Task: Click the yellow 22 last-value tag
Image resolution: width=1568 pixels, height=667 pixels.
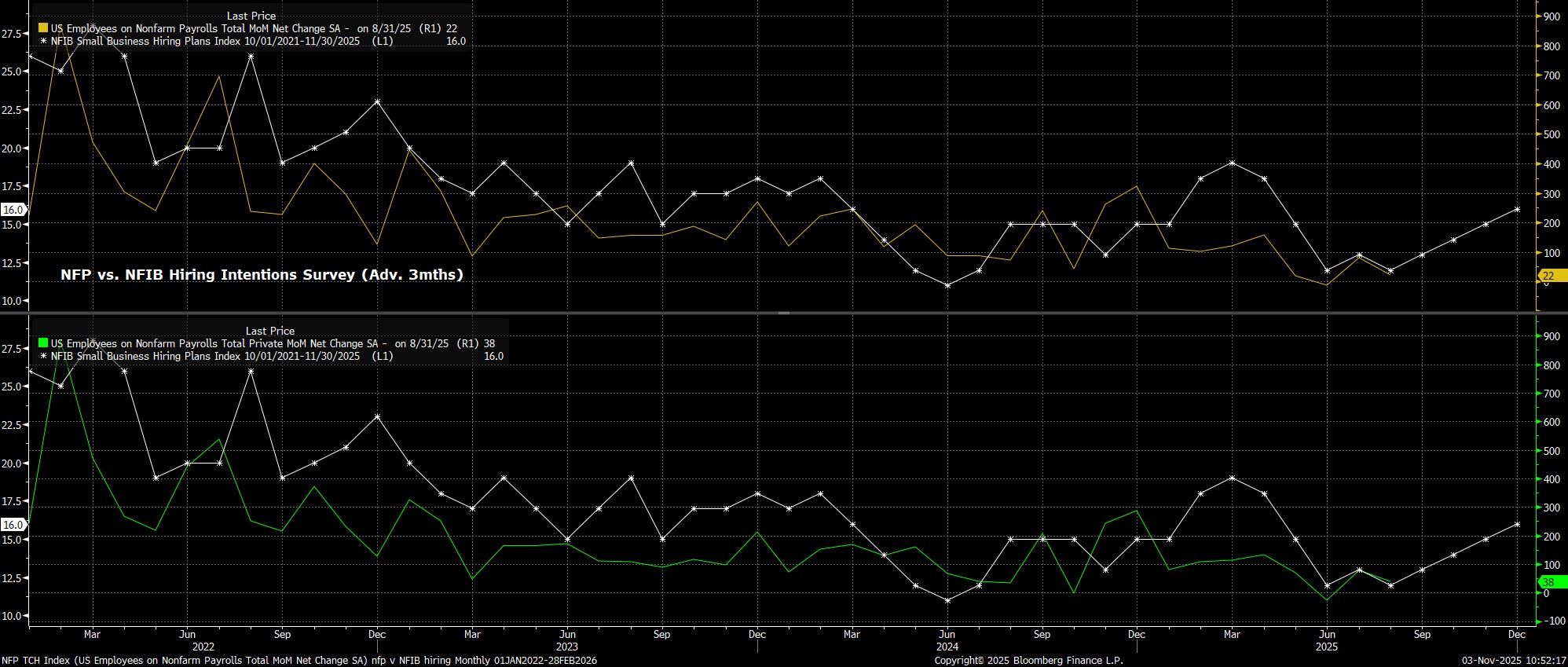Action: tap(1549, 276)
